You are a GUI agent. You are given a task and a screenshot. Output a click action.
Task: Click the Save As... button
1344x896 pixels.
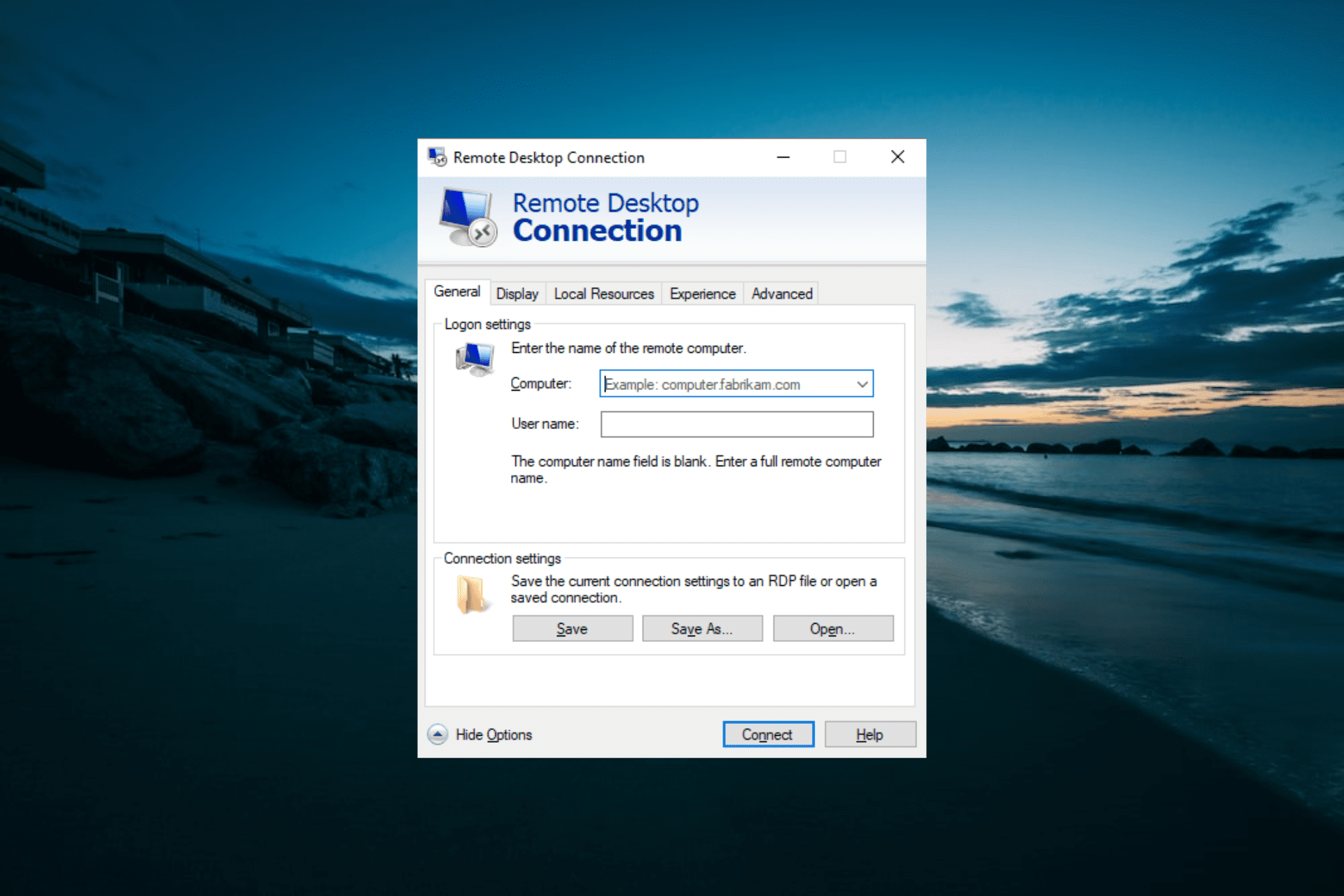(702, 629)
